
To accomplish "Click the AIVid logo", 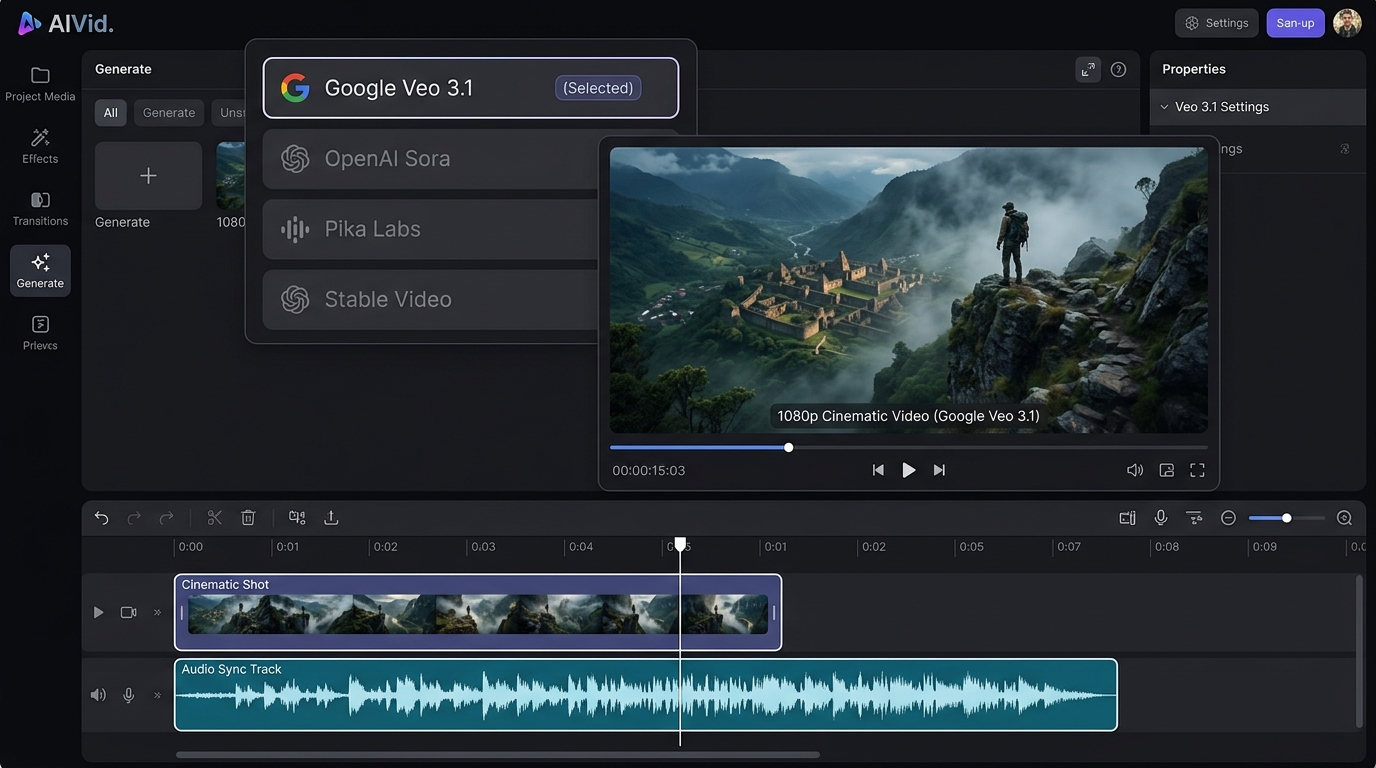I will click(x=66, y=23).
